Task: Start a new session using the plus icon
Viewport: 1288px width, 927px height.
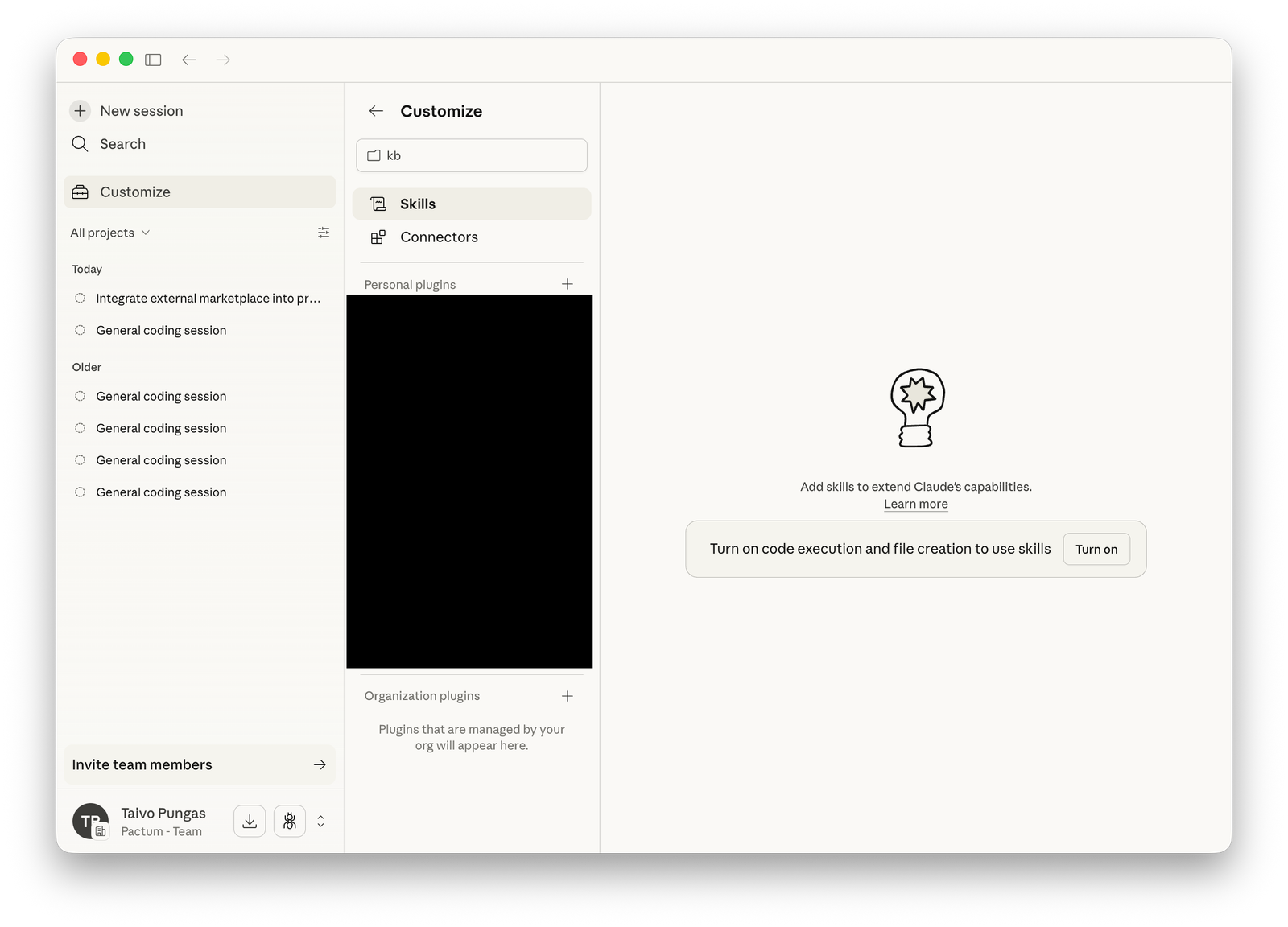Action: 80,110
